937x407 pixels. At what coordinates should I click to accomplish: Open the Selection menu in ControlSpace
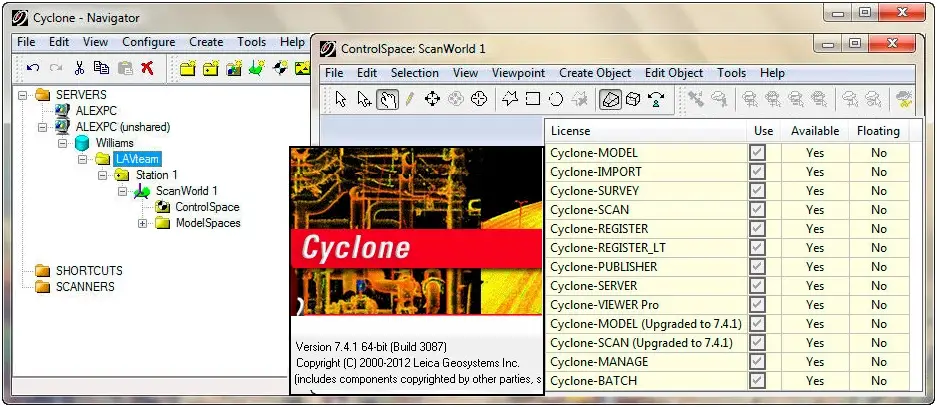(415, 73)
